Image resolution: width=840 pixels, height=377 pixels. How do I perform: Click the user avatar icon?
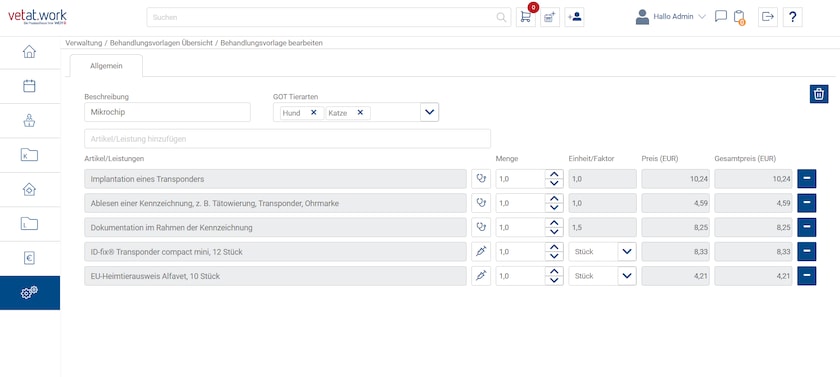coord(642,17)
